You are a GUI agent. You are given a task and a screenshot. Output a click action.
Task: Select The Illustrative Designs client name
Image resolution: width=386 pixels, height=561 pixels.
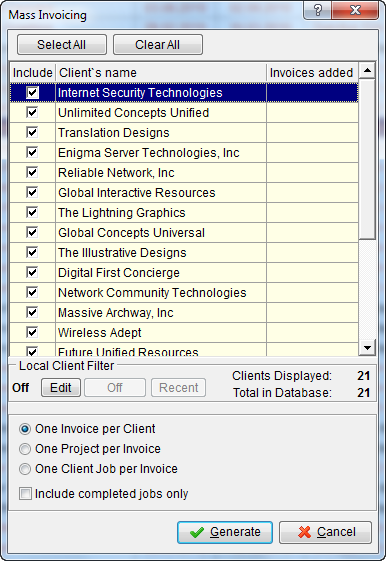pyautogui.click(x=122, y=253)
